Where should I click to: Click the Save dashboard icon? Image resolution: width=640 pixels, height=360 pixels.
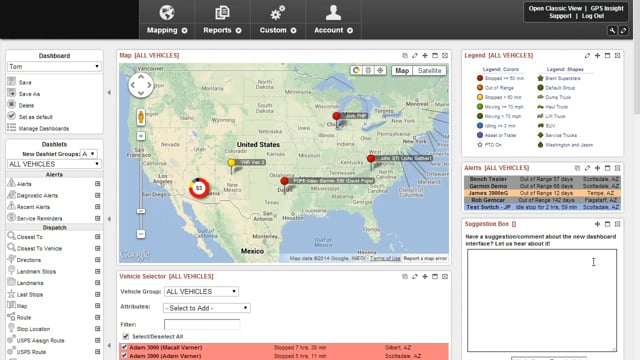click(11, 82)
